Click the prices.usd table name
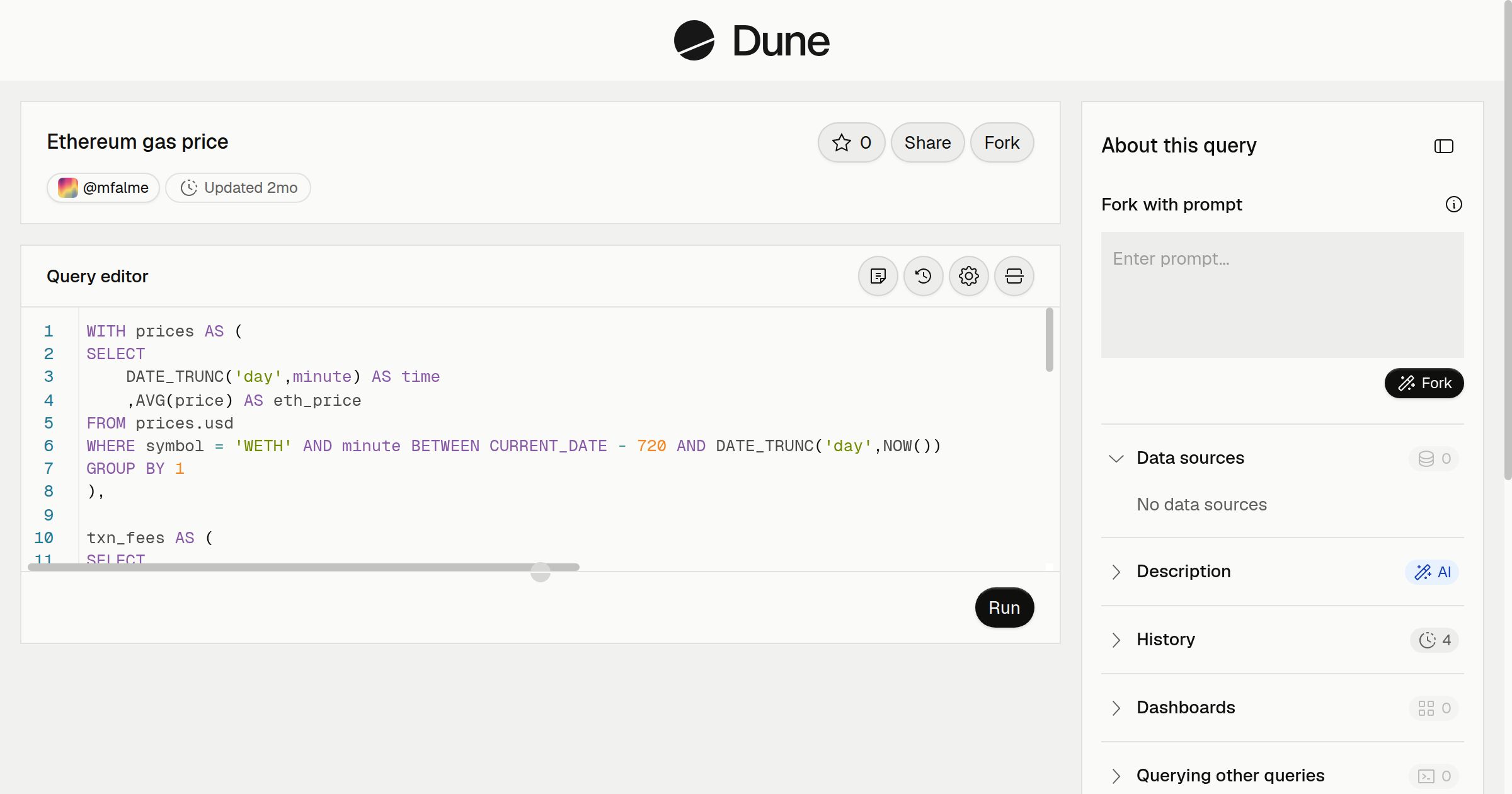The width and height of the screenshot is (1512, 794). 185,423
